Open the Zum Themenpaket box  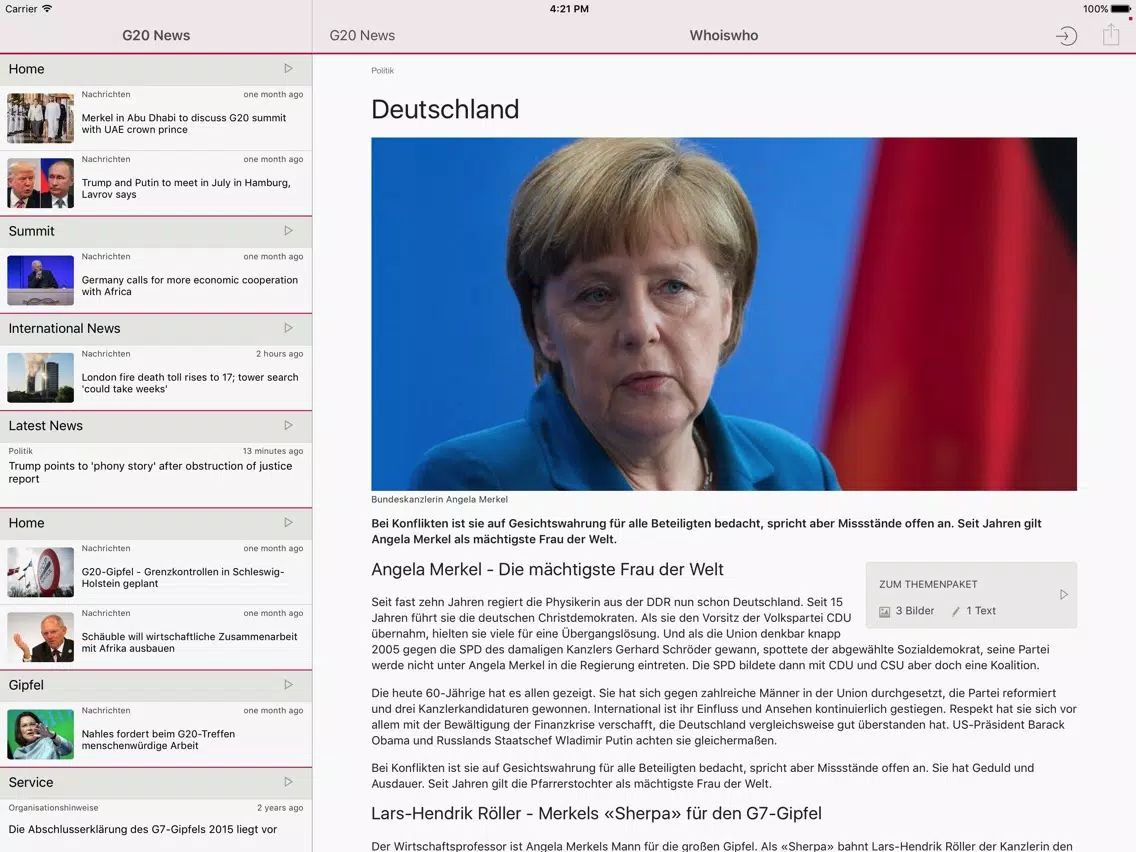pyautogui.click(x=971, y=595)
